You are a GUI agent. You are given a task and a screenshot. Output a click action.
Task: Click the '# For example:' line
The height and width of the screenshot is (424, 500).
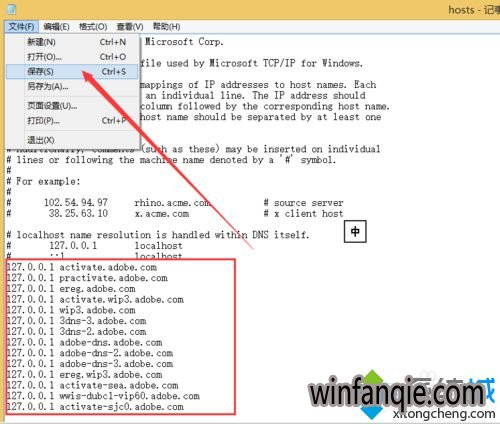pyautogui.click(x=44, y=181)
